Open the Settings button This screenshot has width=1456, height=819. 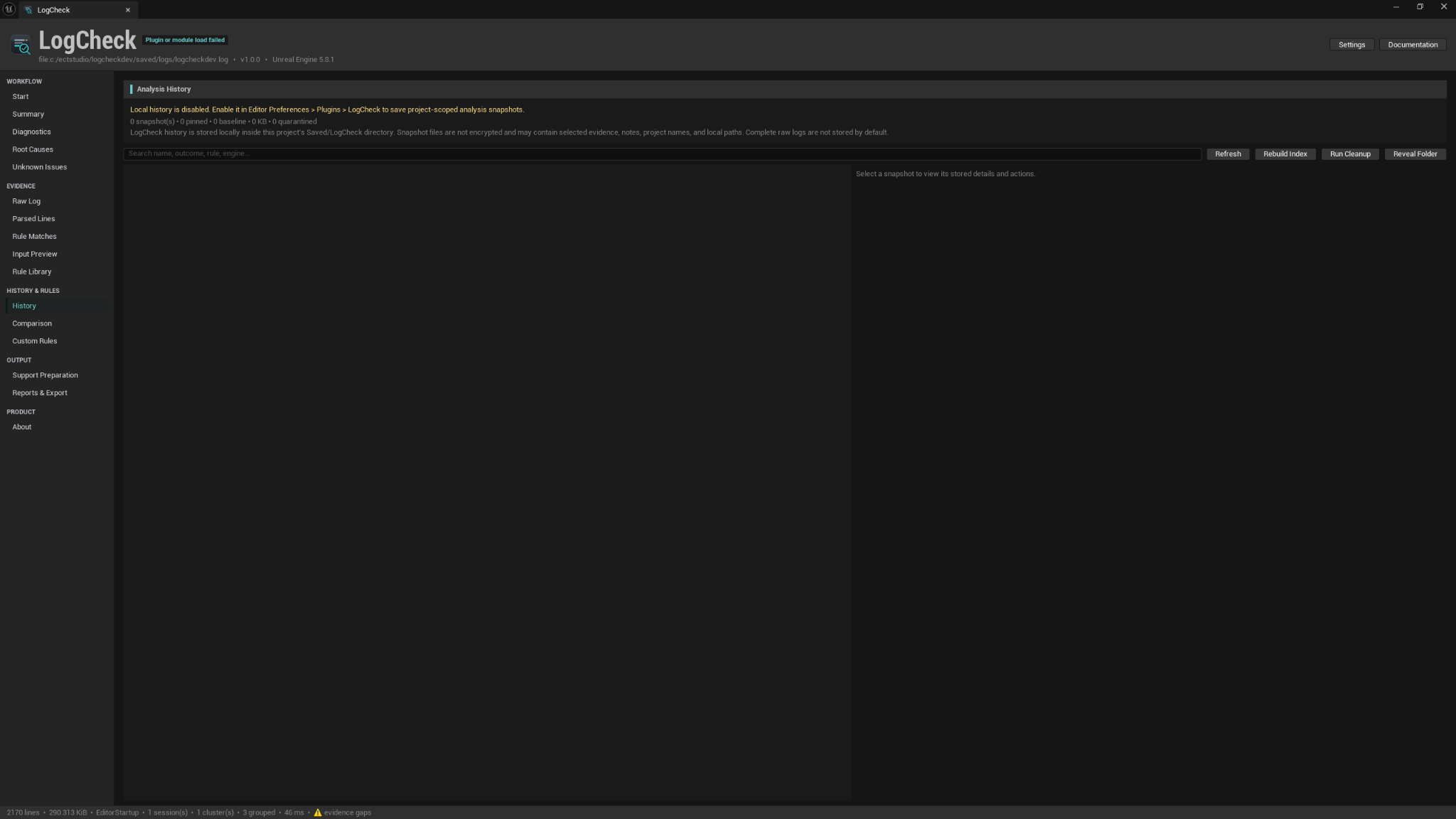[1351, 45]
